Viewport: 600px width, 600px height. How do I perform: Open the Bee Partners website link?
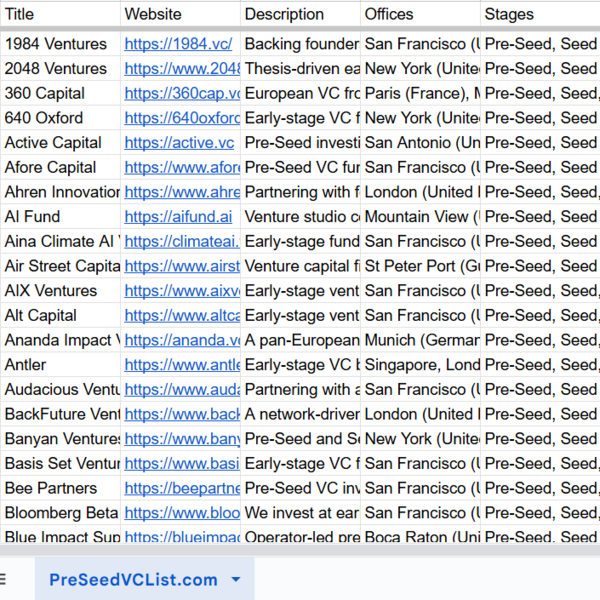point(182,488)
